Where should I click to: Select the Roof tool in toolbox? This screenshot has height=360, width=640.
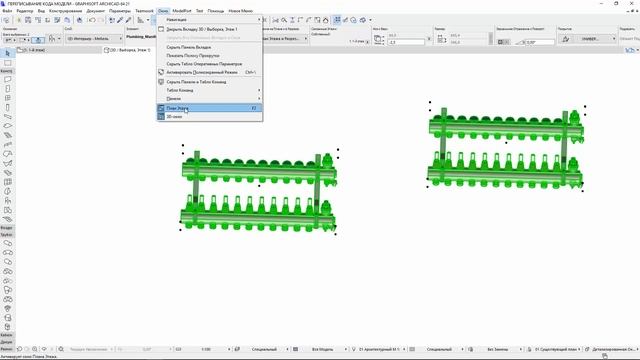pyautogui.click(x=7, y=154)
